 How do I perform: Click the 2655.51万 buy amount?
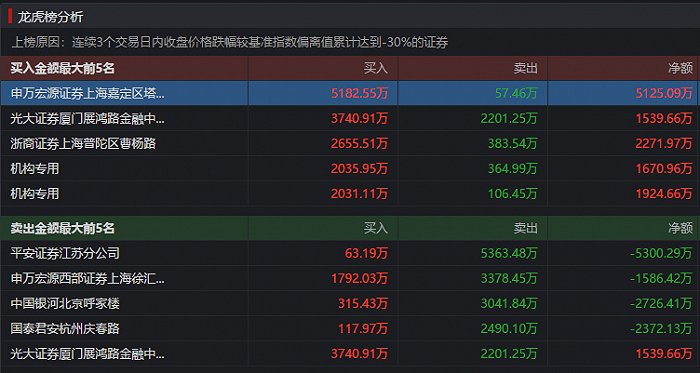359,143
